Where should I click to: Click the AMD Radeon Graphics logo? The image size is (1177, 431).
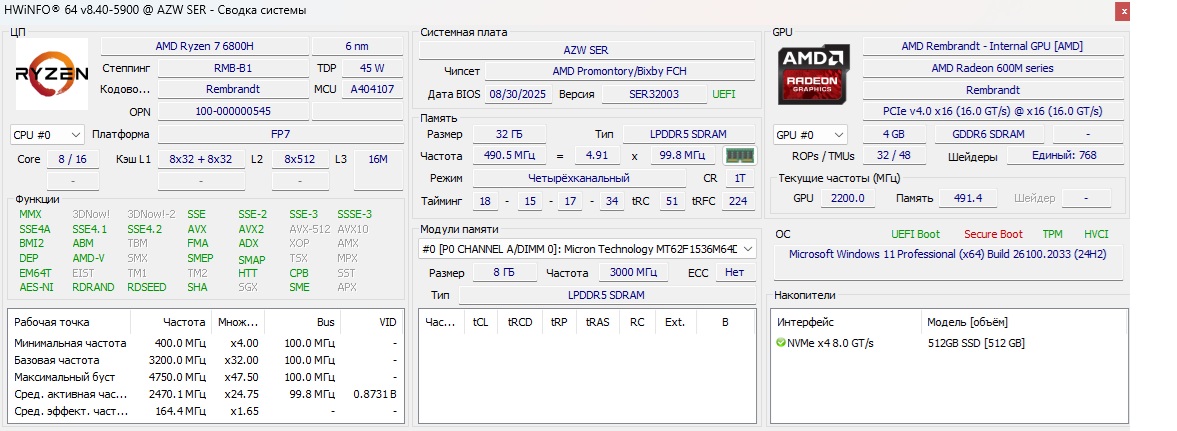[x=814, y=74]
